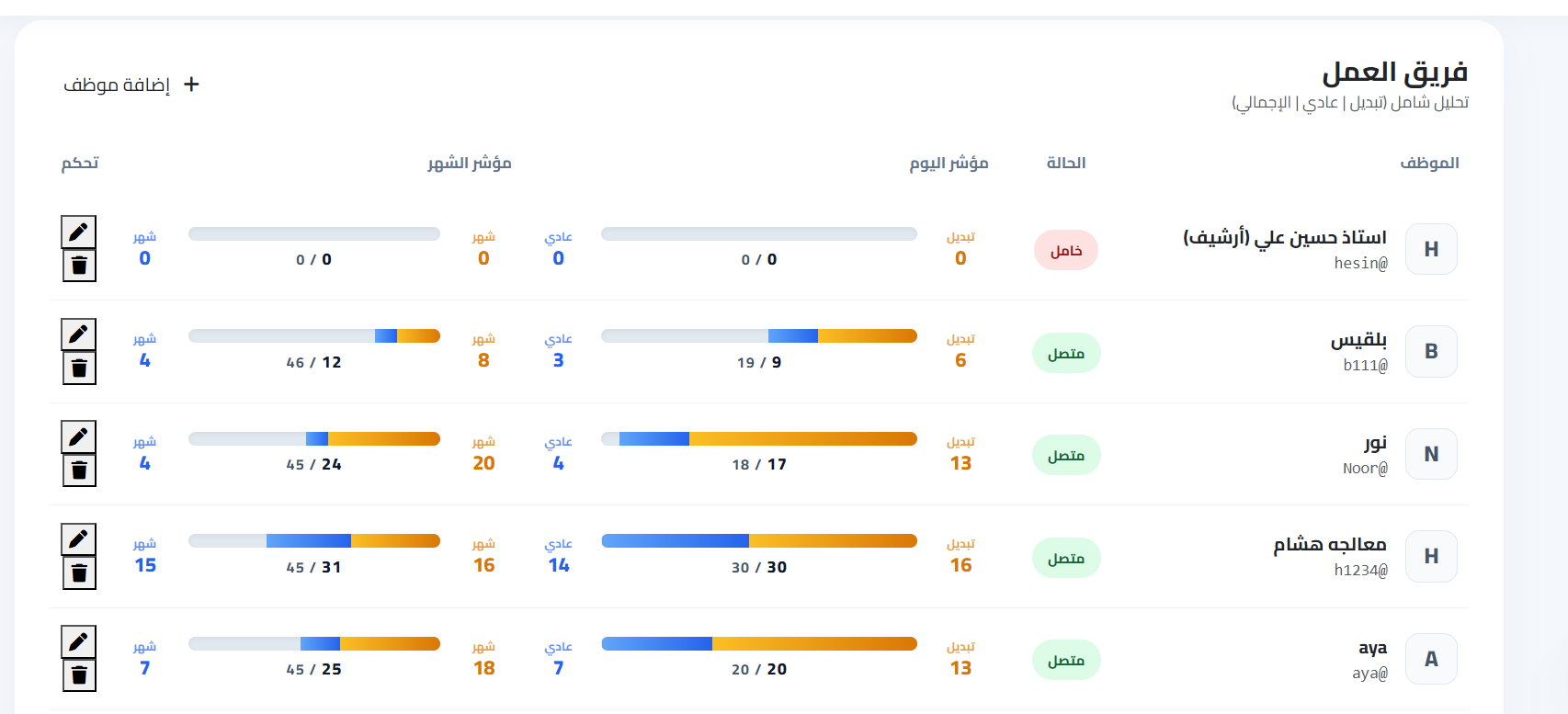Click نور daily progress bar showing 18 / 17
Screen dimensions: 1568x714
pyautogui.click(x=759, y=439)
